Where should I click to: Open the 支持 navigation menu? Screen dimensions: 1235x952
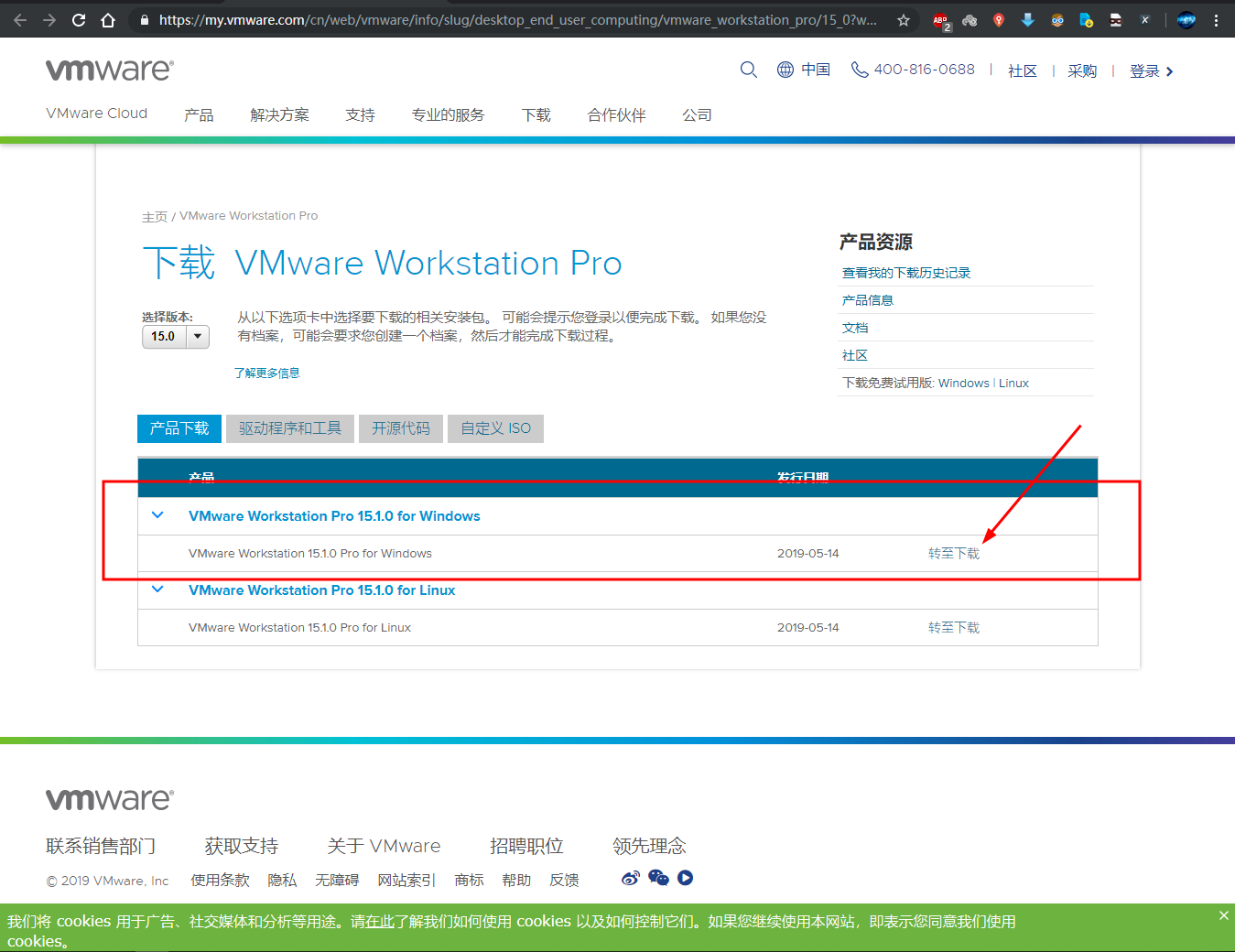360,114
